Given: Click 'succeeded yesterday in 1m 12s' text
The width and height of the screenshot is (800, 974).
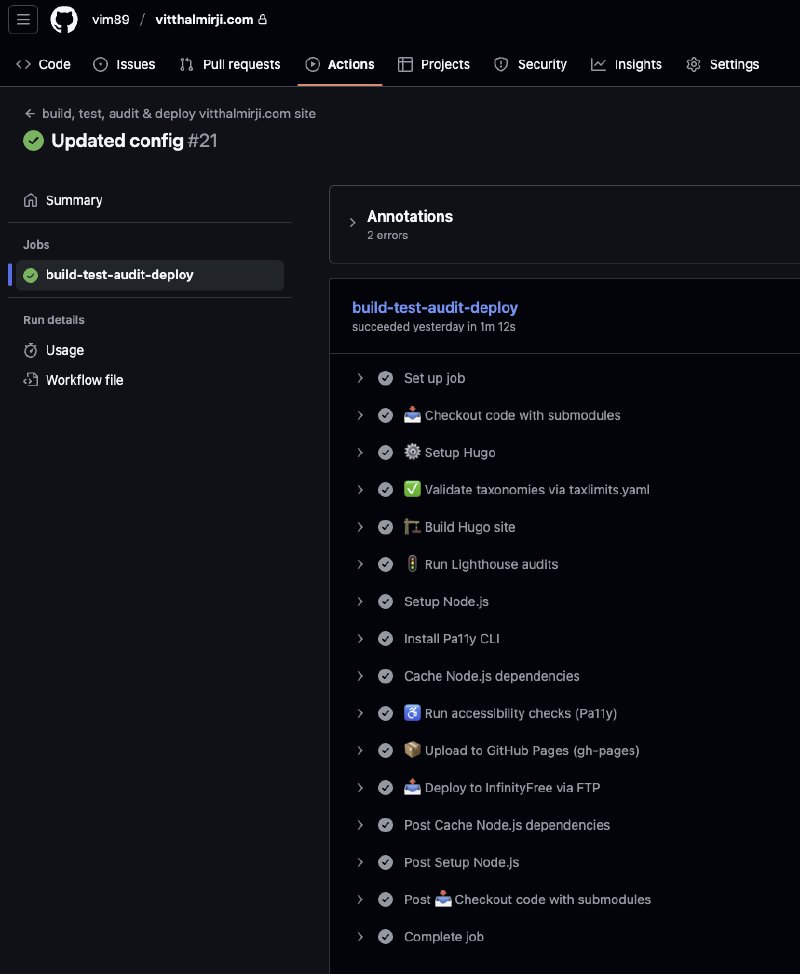Looking at the screenshot, I should click(434, 327).
